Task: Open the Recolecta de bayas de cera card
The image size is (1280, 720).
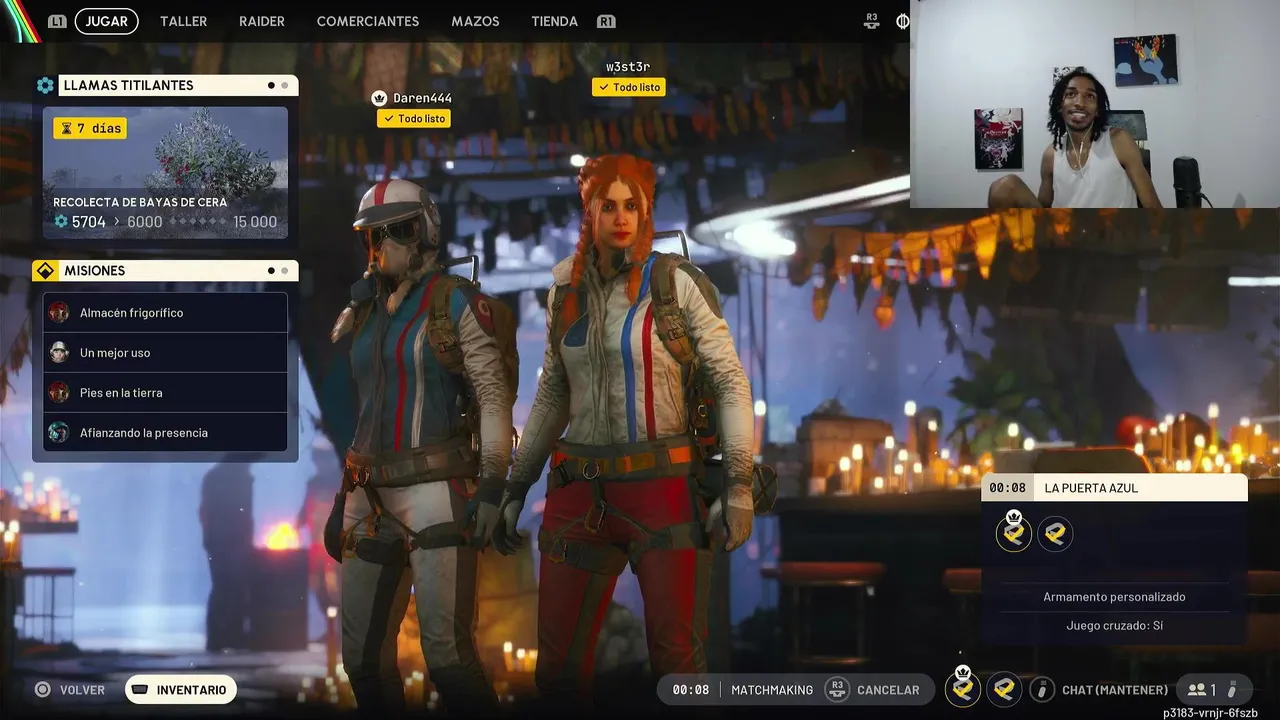Action: click(165, 173)
